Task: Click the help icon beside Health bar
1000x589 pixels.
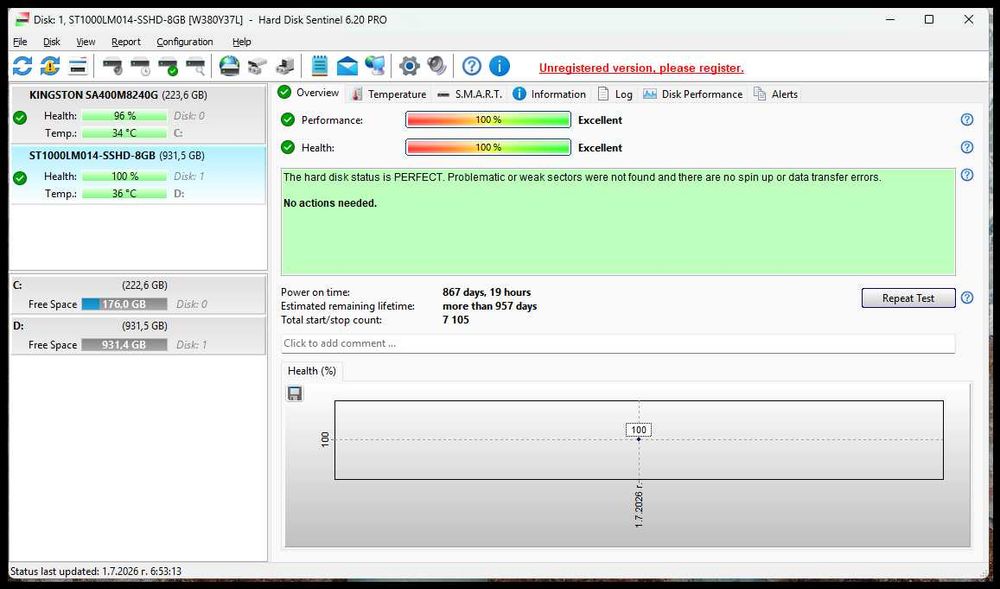Action: tap(967, 147)
